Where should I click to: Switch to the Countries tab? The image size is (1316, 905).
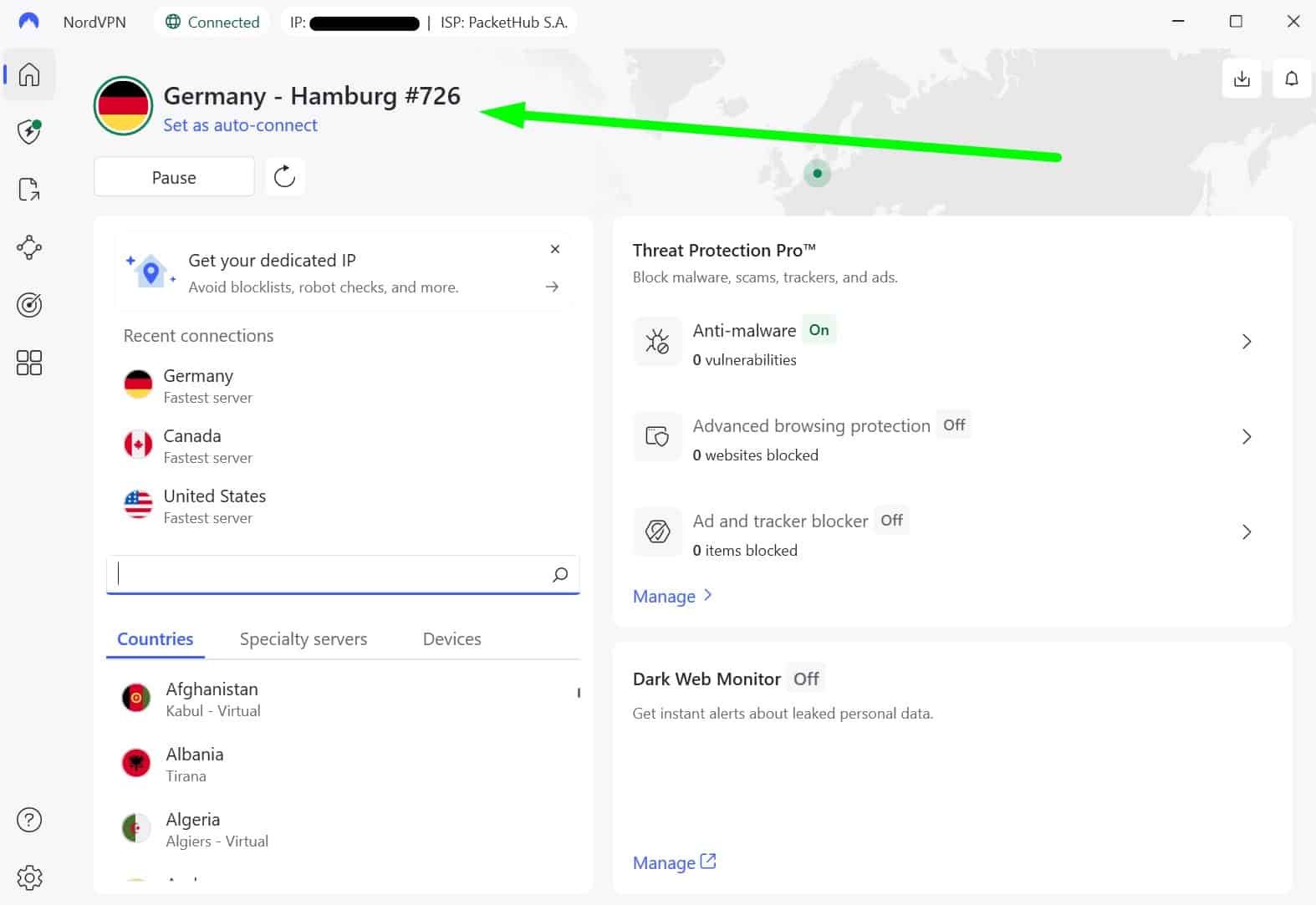pyautogui.click(x=156, y=639)
